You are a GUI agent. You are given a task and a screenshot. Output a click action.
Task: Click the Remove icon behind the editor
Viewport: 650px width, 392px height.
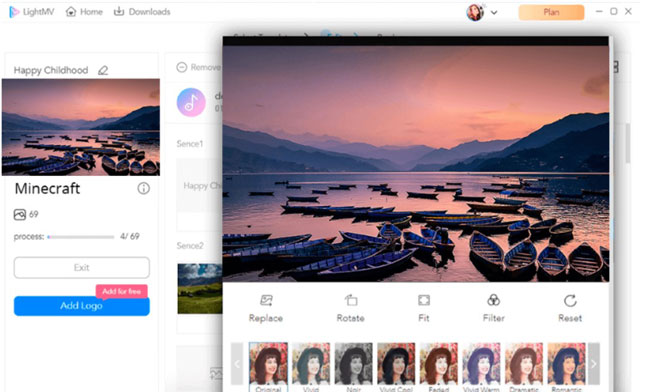[x=182, y=67]
